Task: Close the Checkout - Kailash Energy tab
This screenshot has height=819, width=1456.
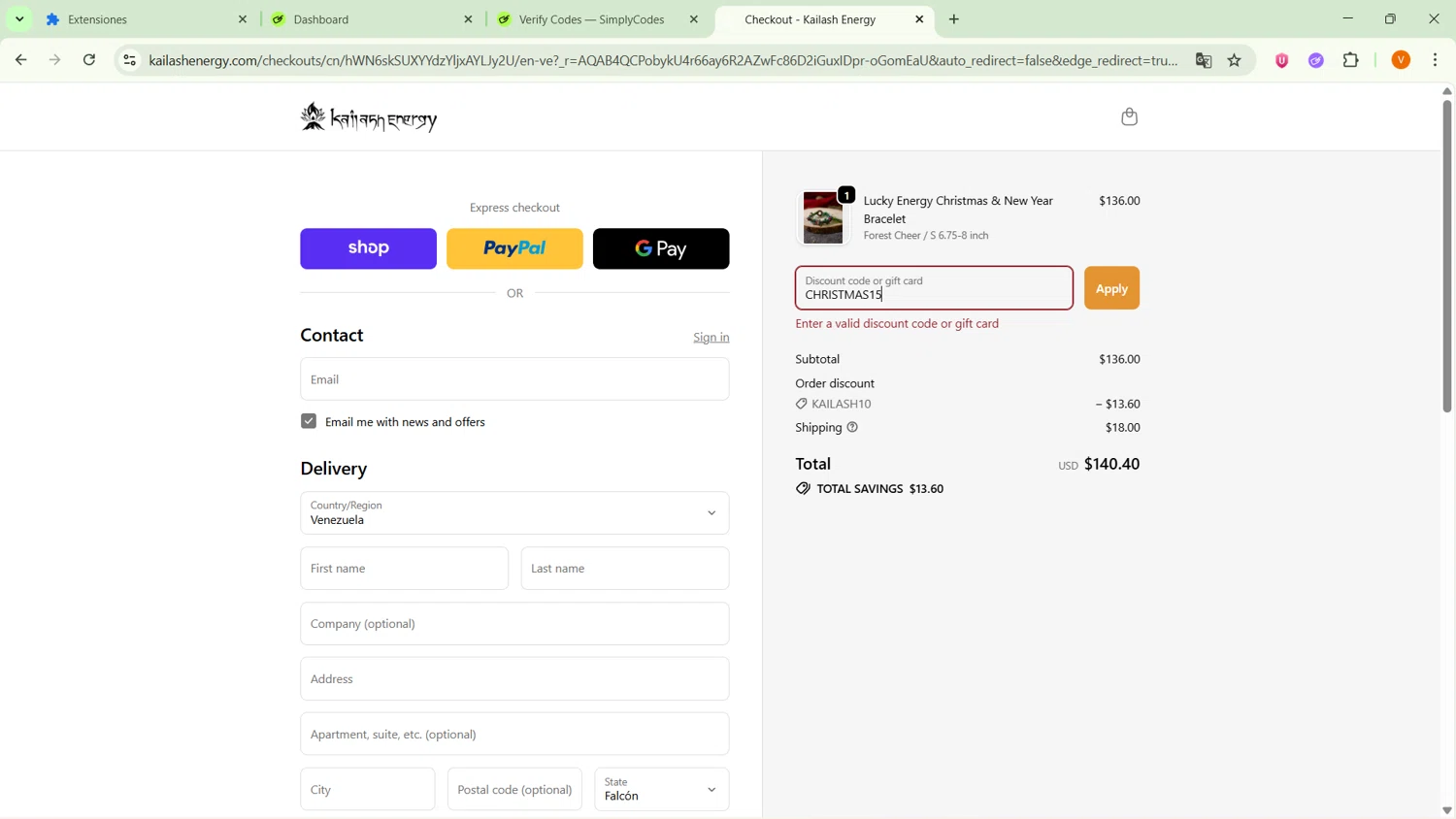Action: (x=919, y=19)
